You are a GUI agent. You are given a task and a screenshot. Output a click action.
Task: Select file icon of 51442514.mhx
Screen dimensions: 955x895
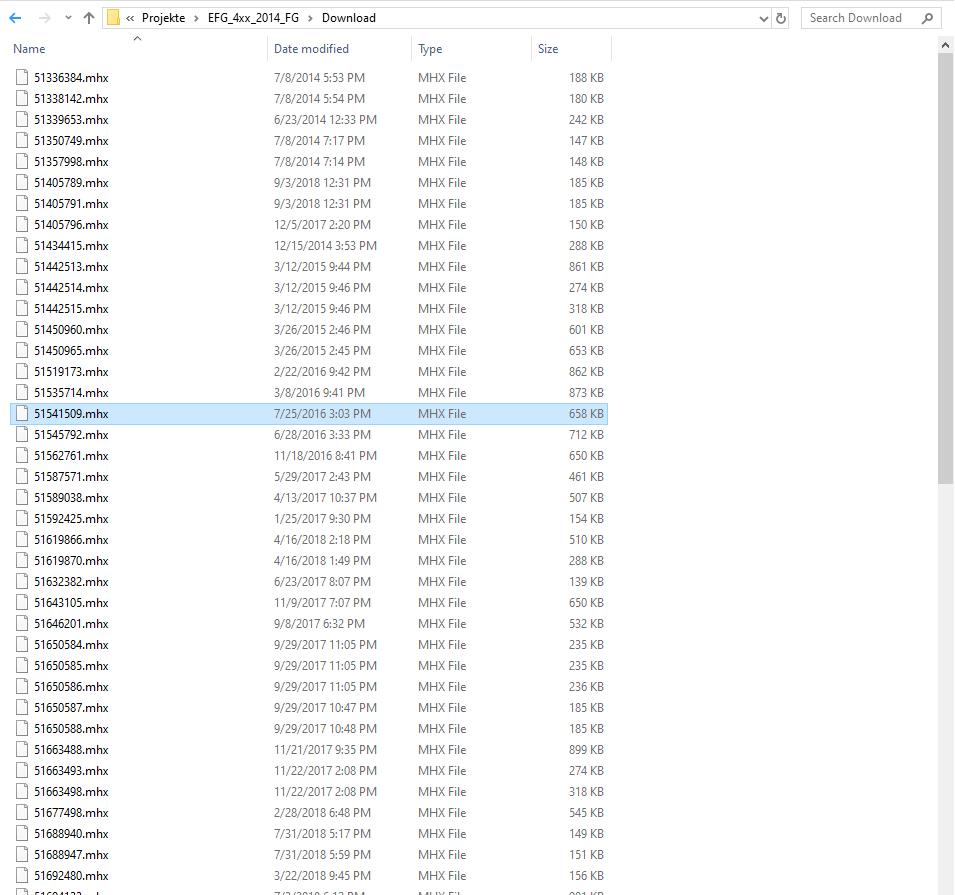pyautogui.click(x=22, y=288)
